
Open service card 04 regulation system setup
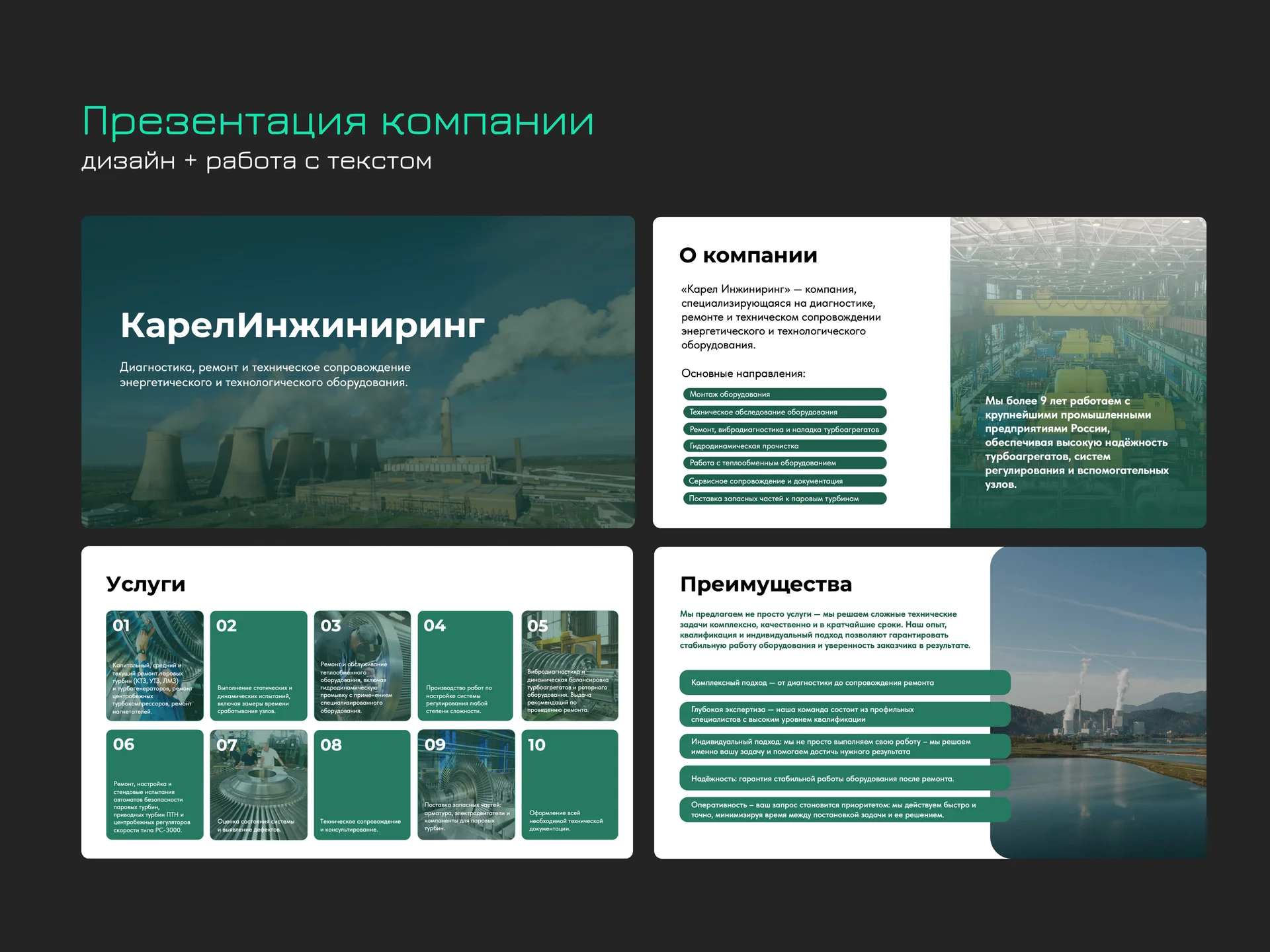(x=466, y=666)
